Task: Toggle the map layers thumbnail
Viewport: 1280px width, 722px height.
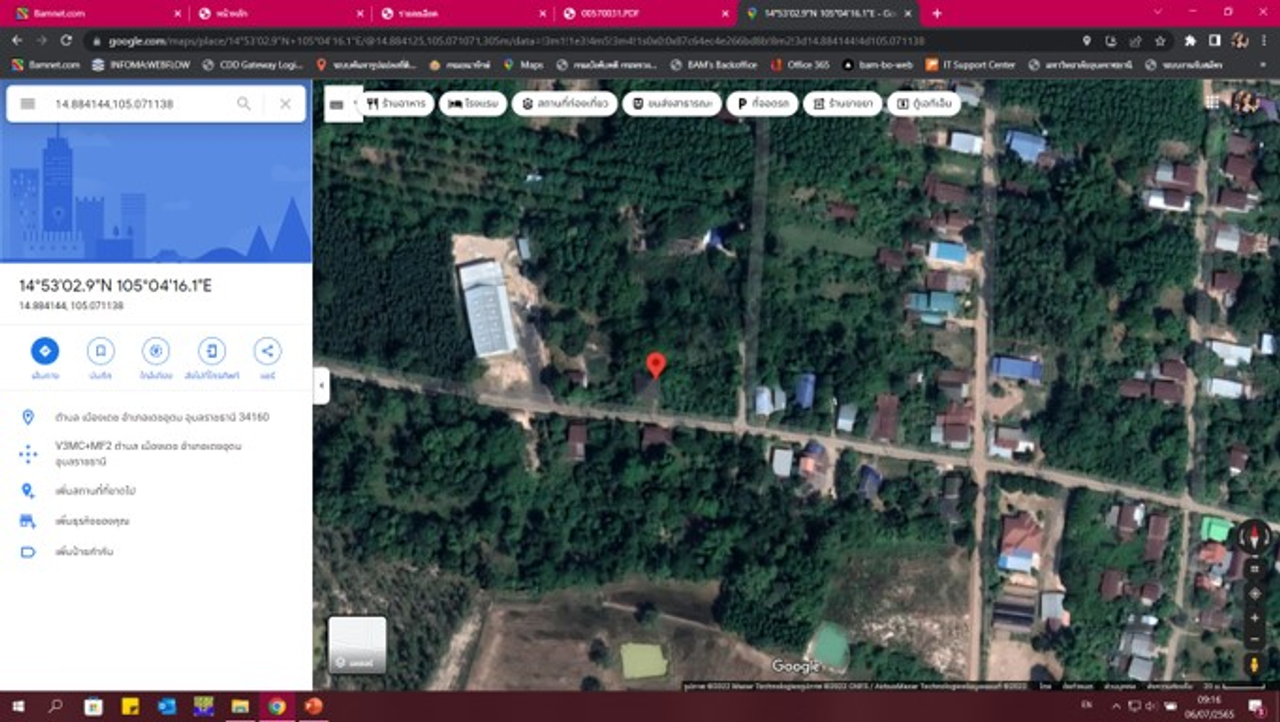Action: (357, 643)
